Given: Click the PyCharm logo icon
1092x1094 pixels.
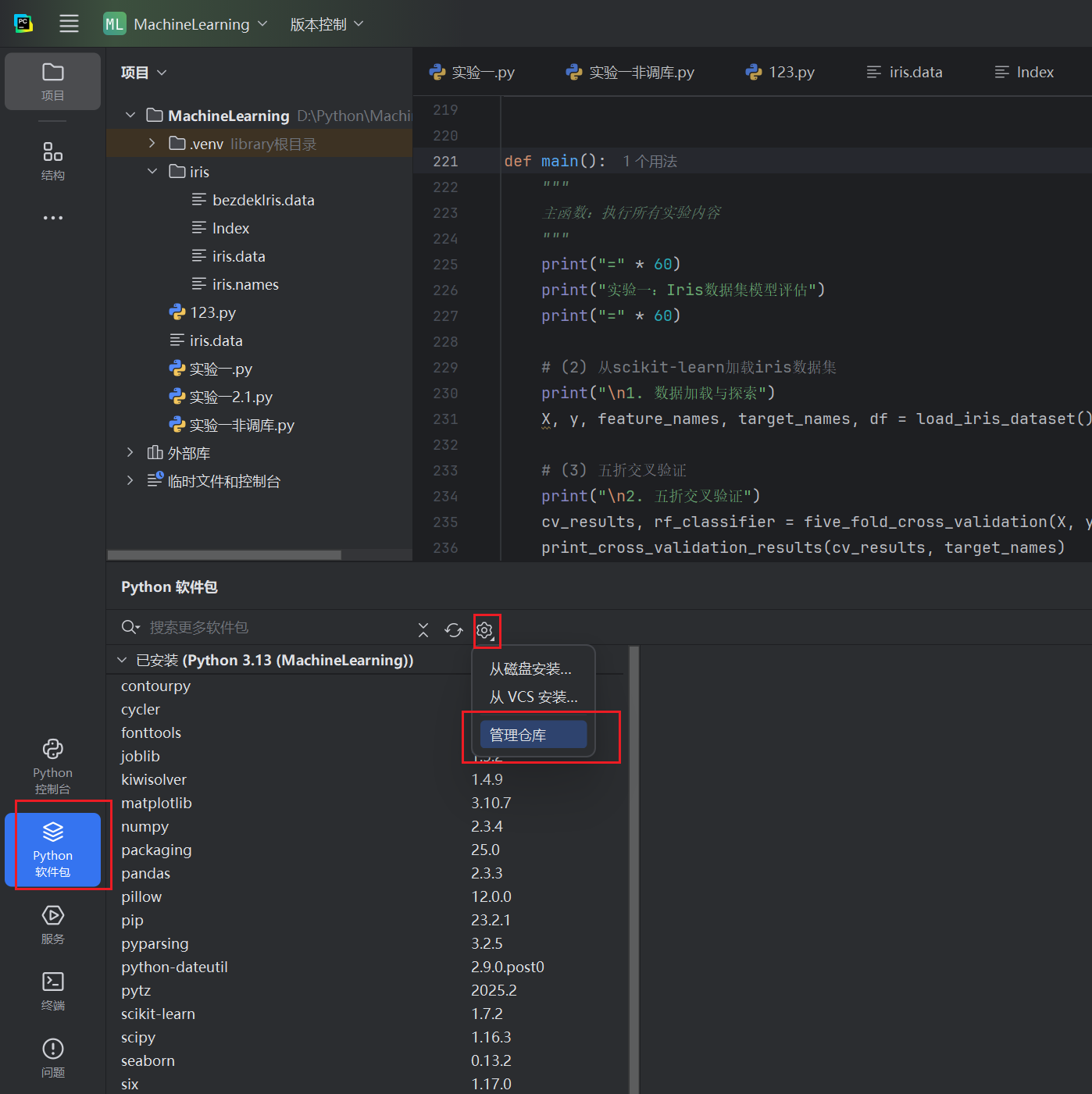Looking at the screenshot, I should [x=23, y=23].
